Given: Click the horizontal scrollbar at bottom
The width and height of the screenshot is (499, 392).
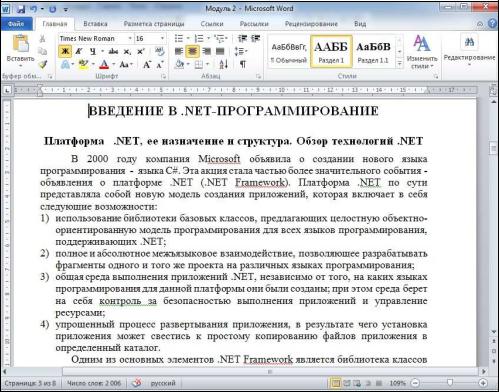Looking at the screenshot, I should tap(270, 371).
